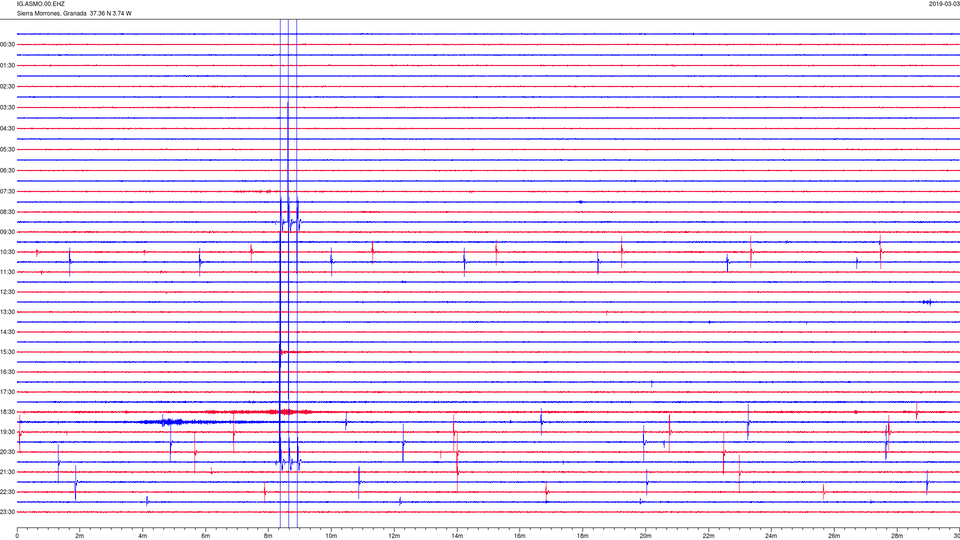Click the 22m tick on the minute axis
Screen dimensions: 960x540
tap(708, 536)
